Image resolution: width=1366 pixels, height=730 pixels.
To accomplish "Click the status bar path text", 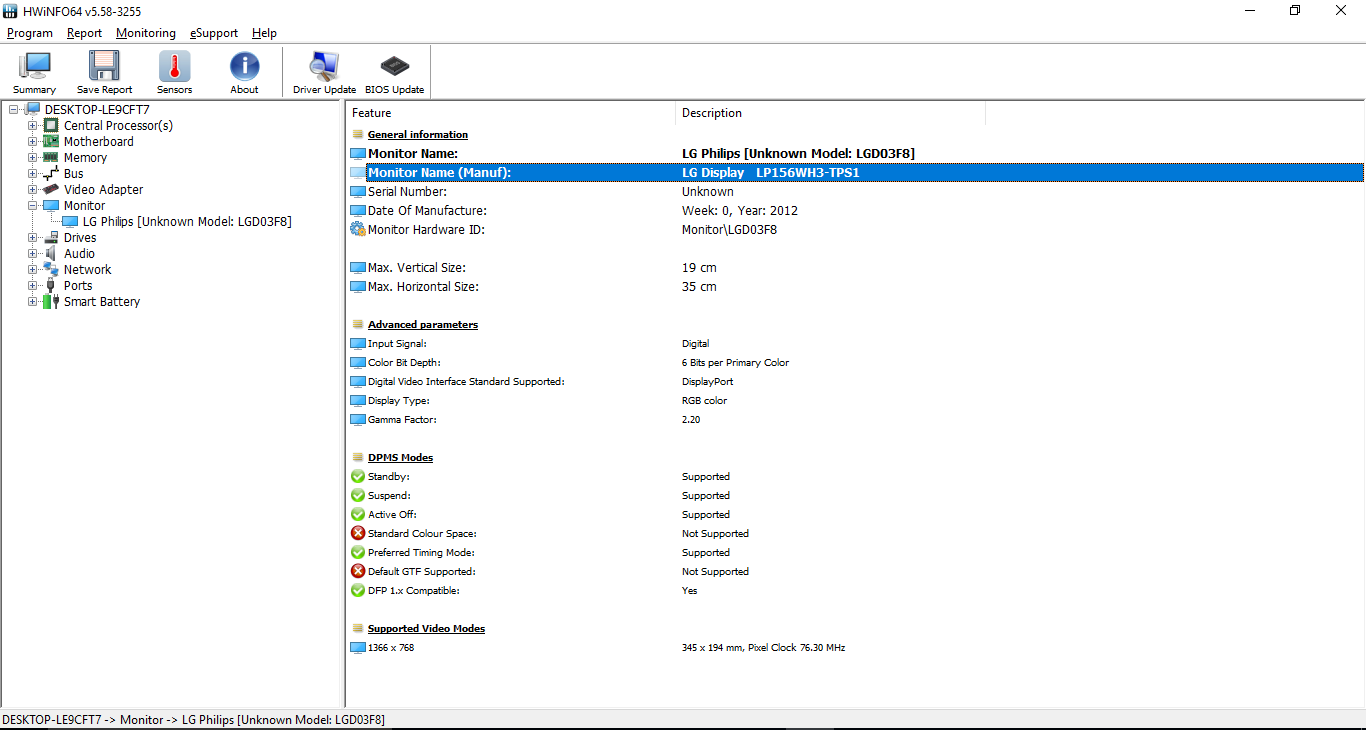I will pos(193,720).
